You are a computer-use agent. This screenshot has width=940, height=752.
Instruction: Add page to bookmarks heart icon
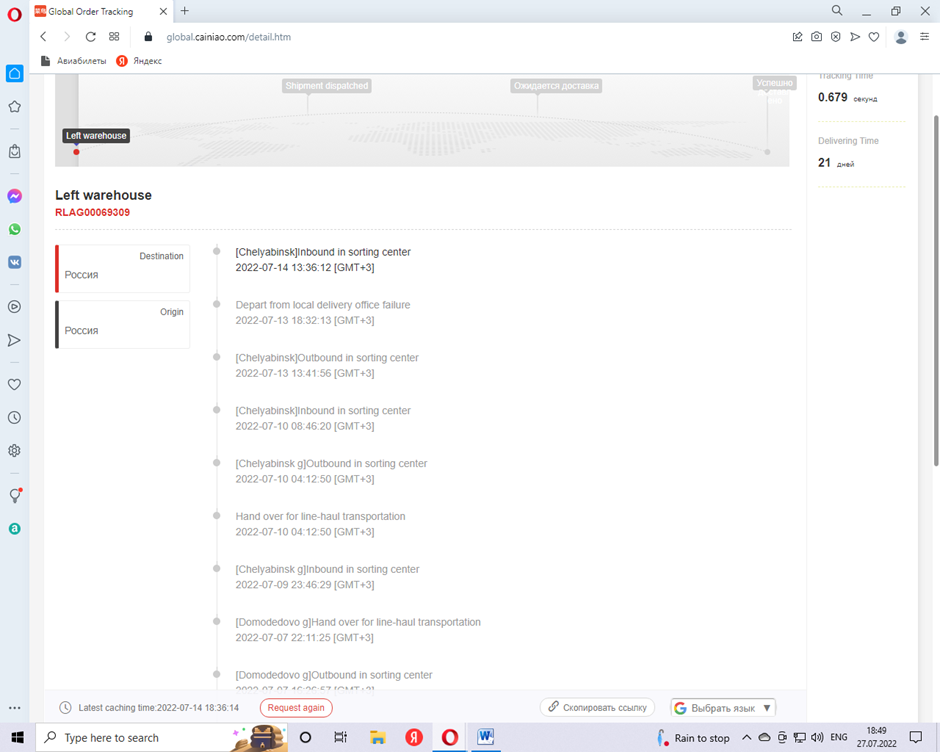[x=873, y=37]
